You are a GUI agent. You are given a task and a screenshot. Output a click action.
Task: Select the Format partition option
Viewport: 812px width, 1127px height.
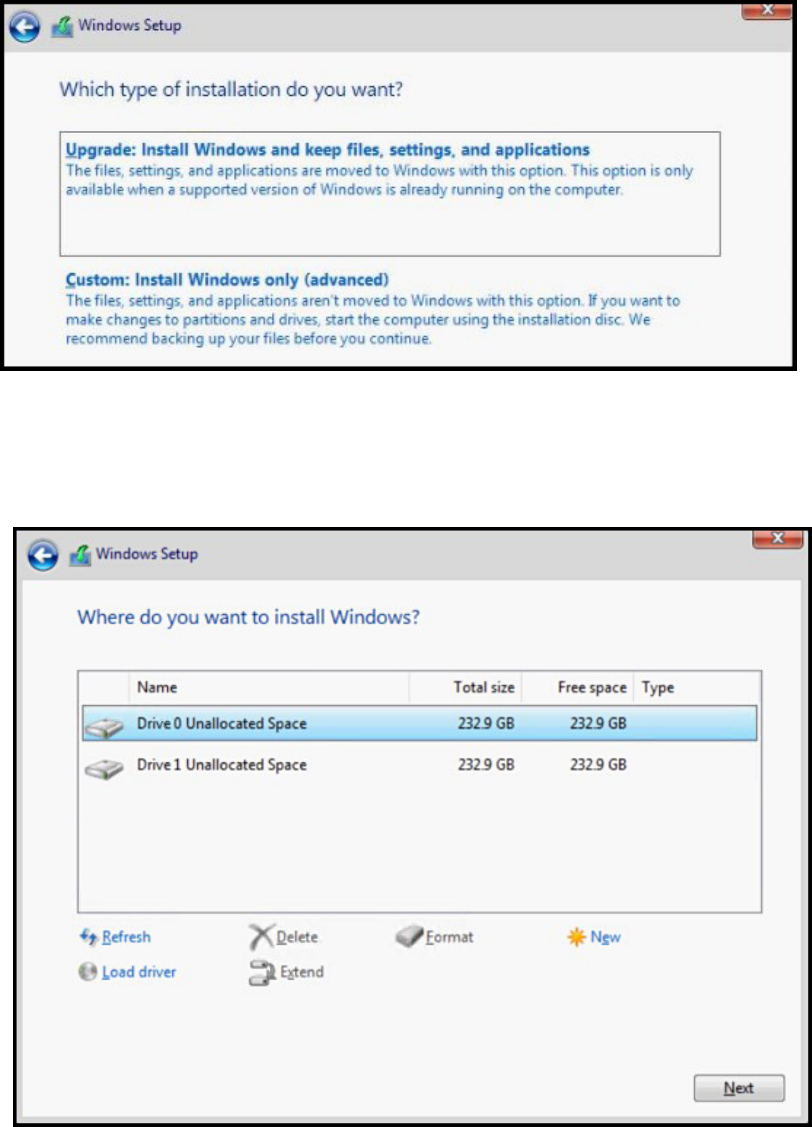450,937
